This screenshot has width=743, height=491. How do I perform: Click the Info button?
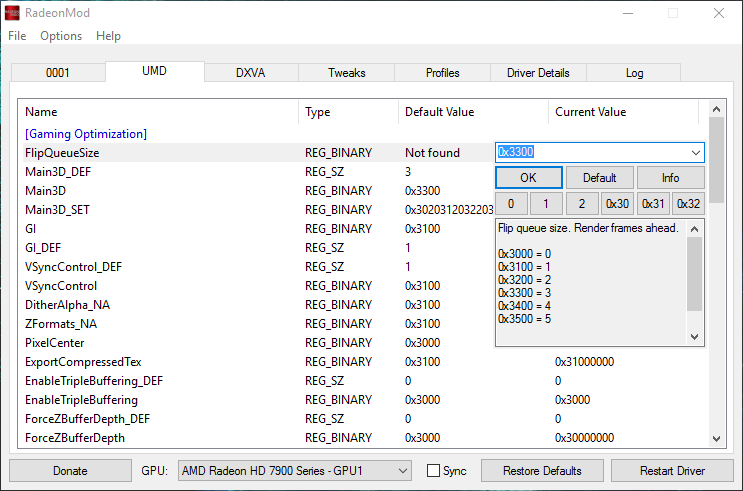671,178
